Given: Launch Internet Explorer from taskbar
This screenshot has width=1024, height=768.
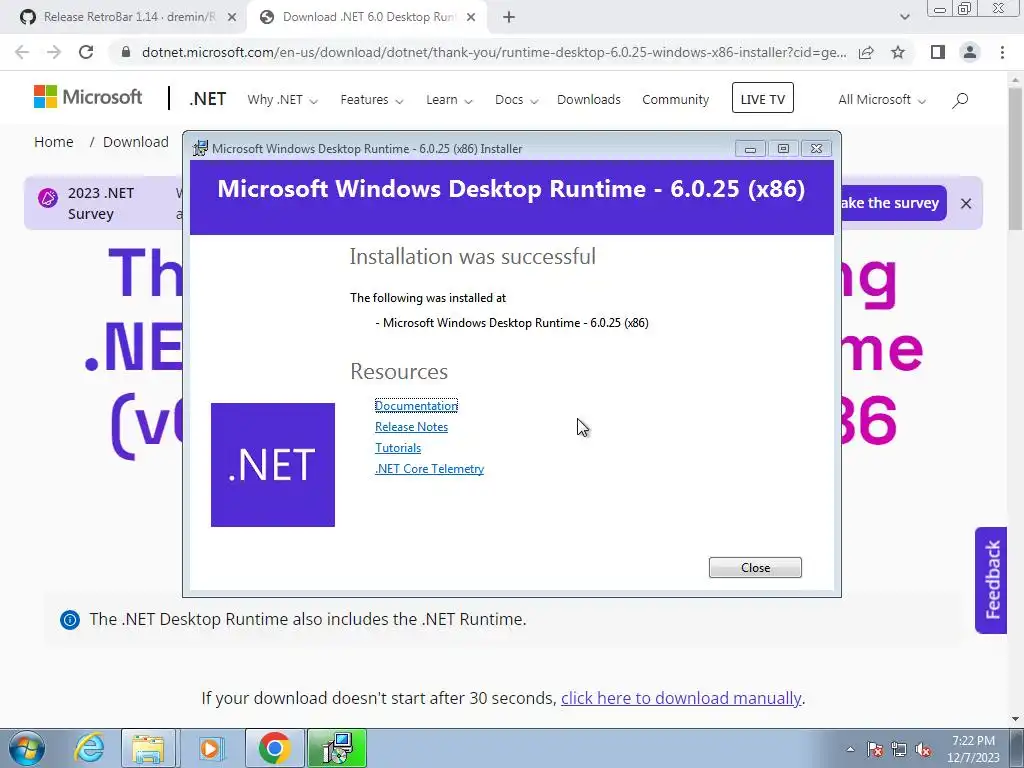Looking at the screenshot, I should (89, 748).
